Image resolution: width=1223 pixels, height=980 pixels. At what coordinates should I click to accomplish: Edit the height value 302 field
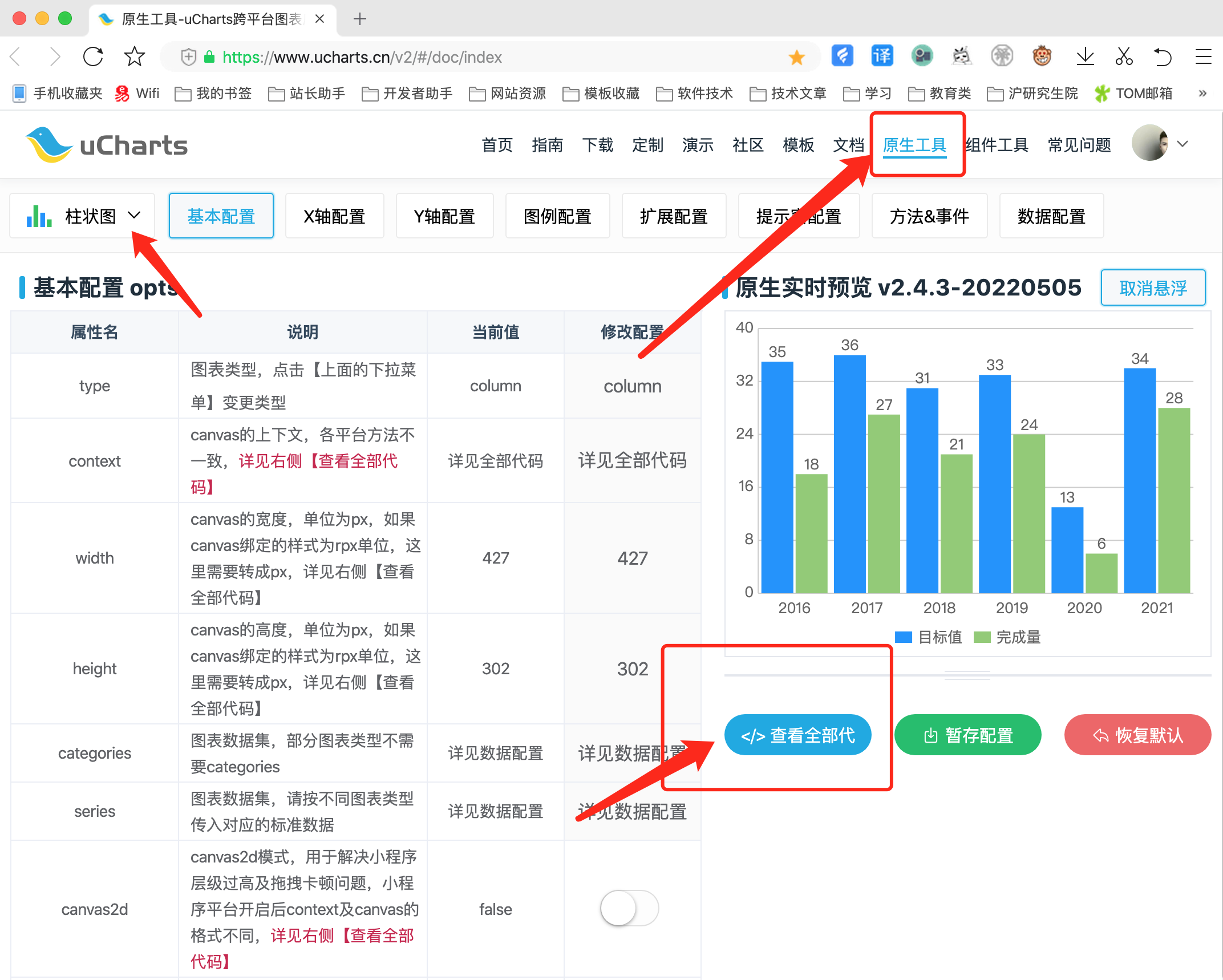click(632, 669)
